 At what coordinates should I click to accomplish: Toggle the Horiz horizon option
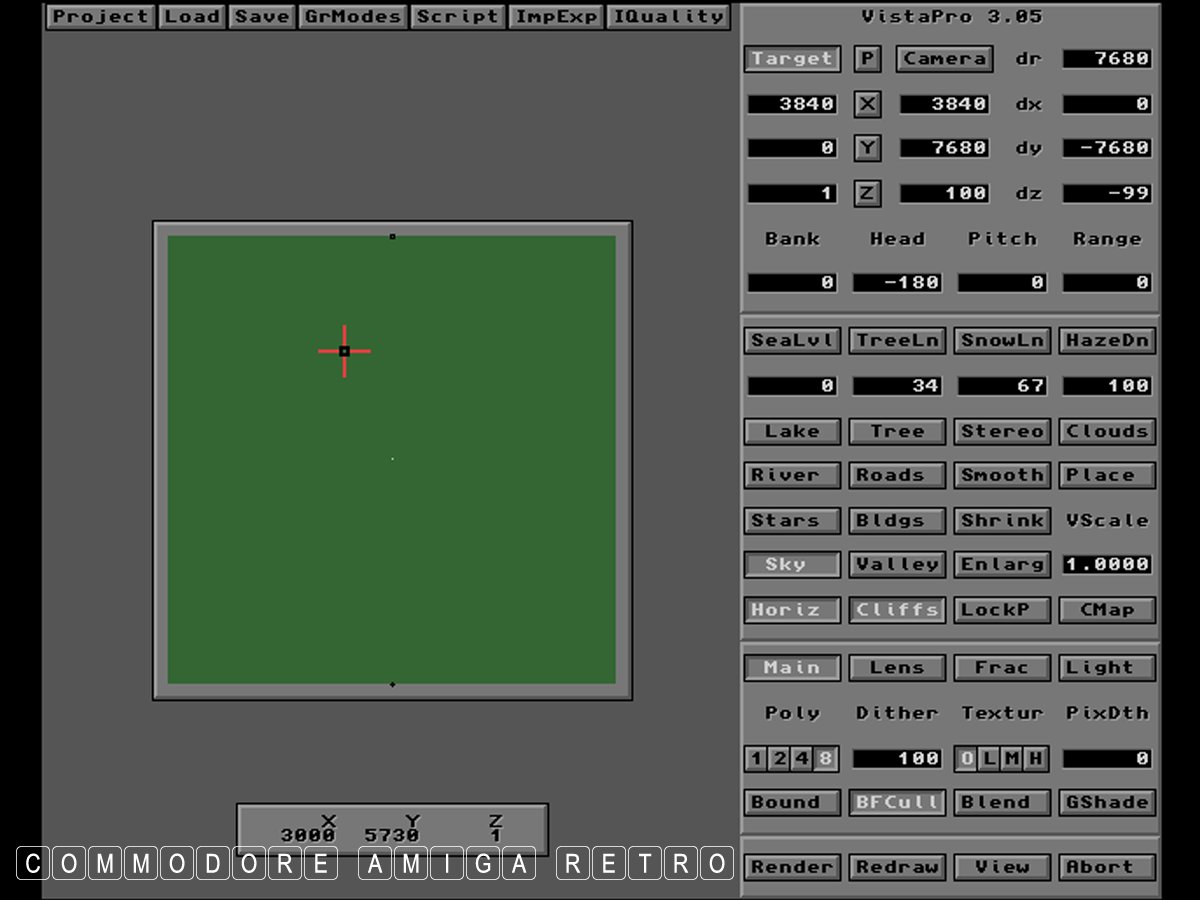792,610
